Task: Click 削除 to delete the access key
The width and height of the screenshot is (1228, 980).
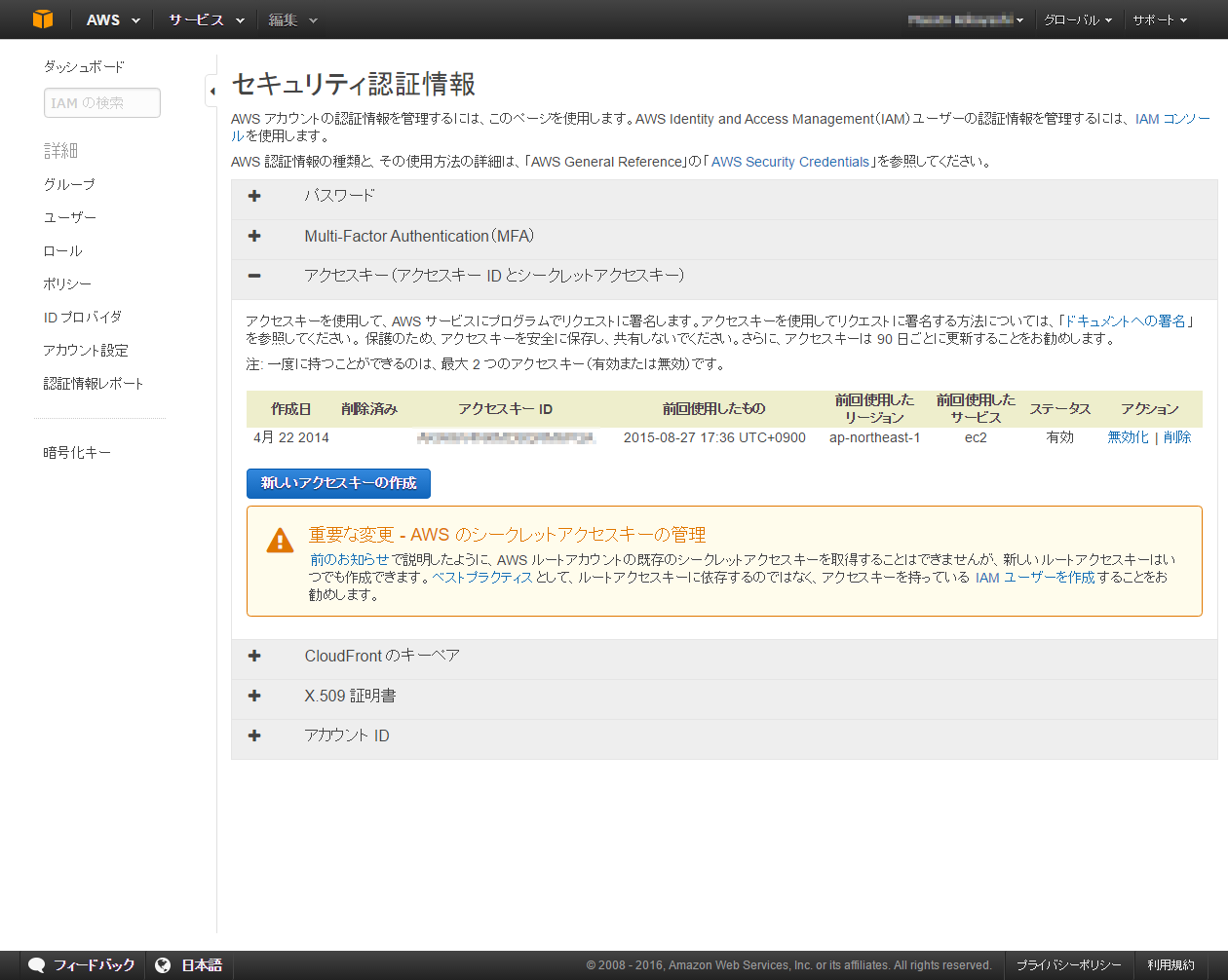Action: [x=1177, y=437]
